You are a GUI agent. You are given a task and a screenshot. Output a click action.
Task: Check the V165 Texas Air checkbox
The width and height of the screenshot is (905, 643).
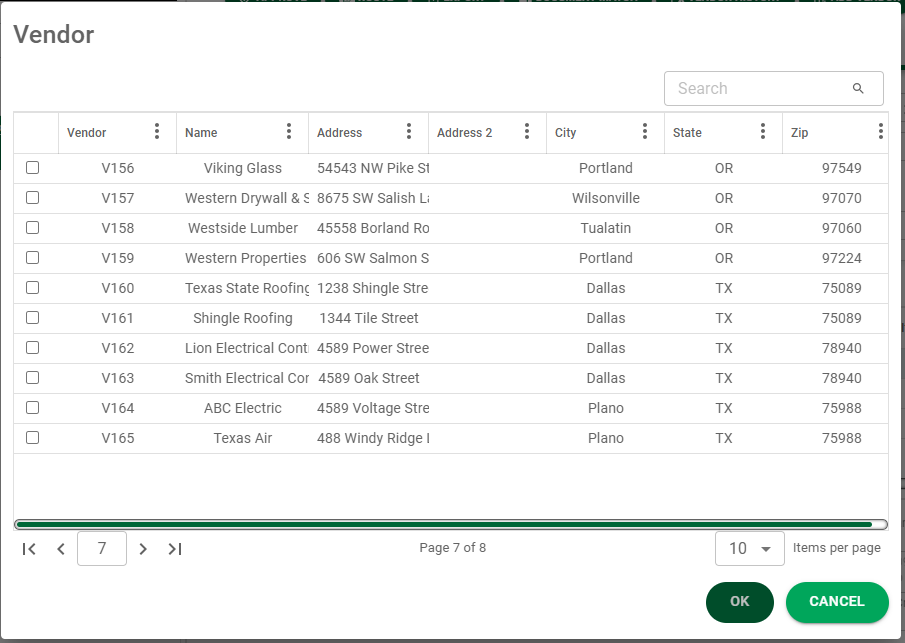point(32,438)
